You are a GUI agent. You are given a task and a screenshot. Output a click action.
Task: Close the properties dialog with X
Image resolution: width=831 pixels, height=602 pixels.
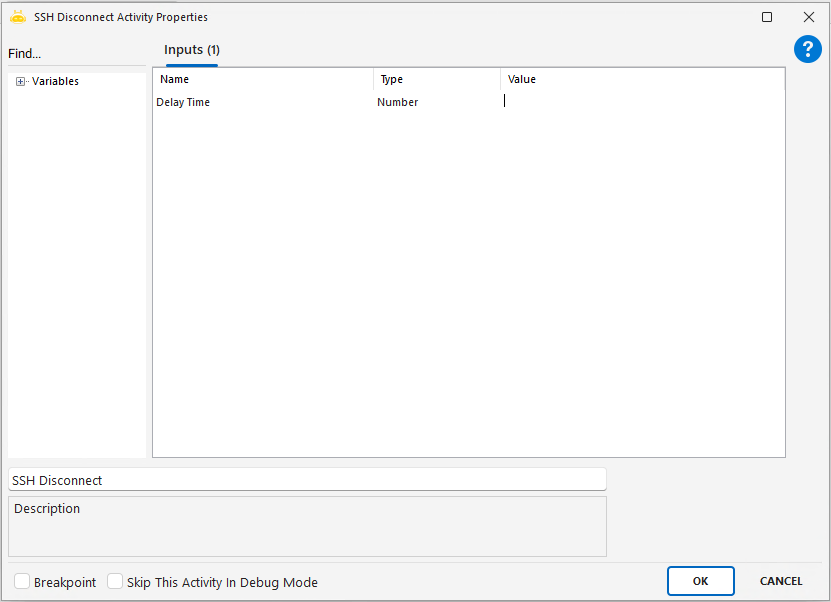coord(809,17)
